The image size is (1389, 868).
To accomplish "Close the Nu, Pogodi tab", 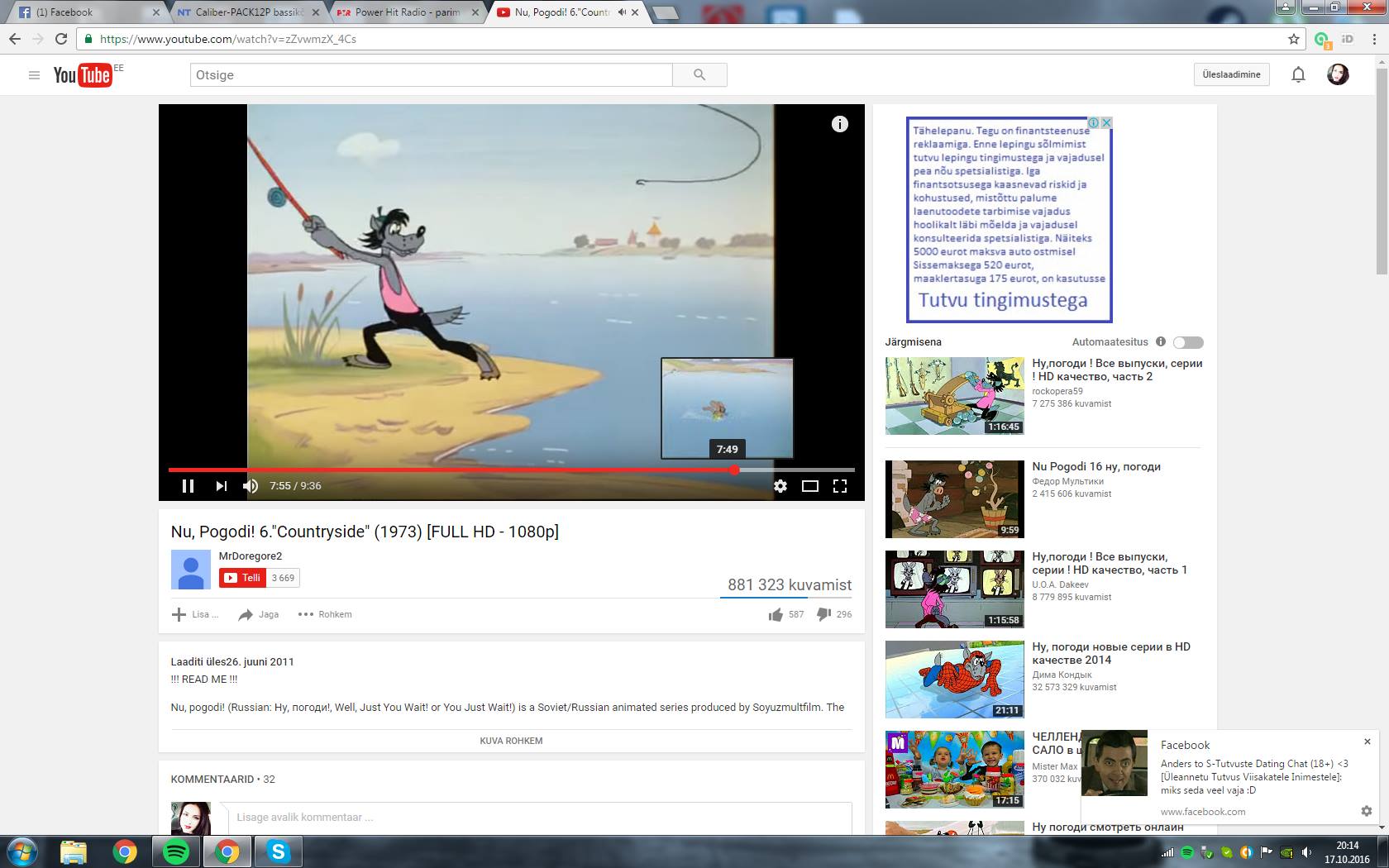I will [x=634, y=12].
